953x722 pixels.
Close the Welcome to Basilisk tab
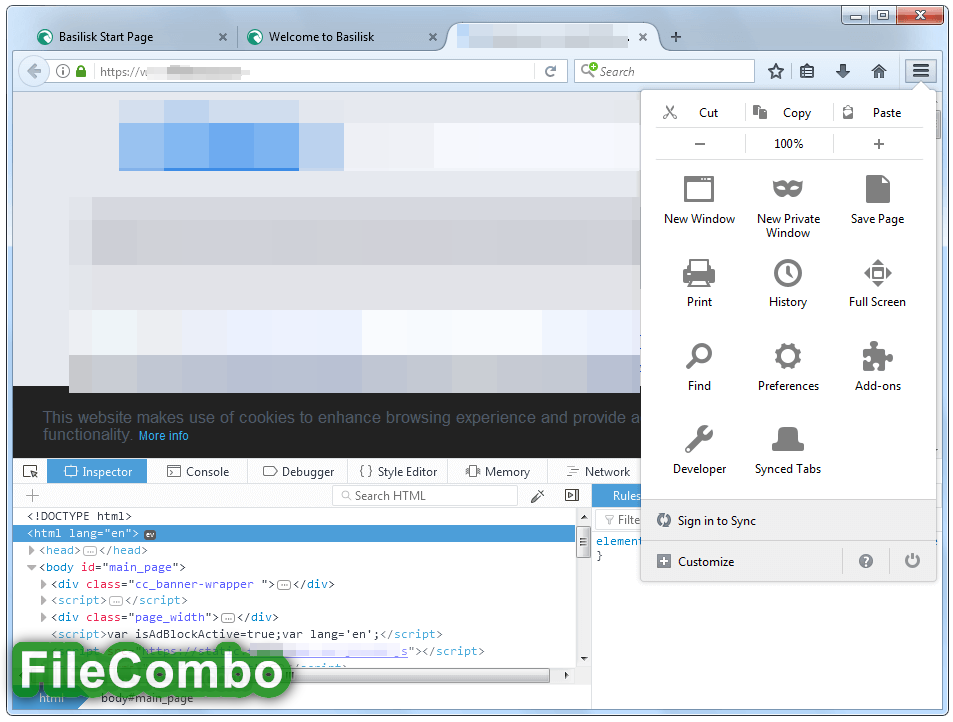point(433,37)
